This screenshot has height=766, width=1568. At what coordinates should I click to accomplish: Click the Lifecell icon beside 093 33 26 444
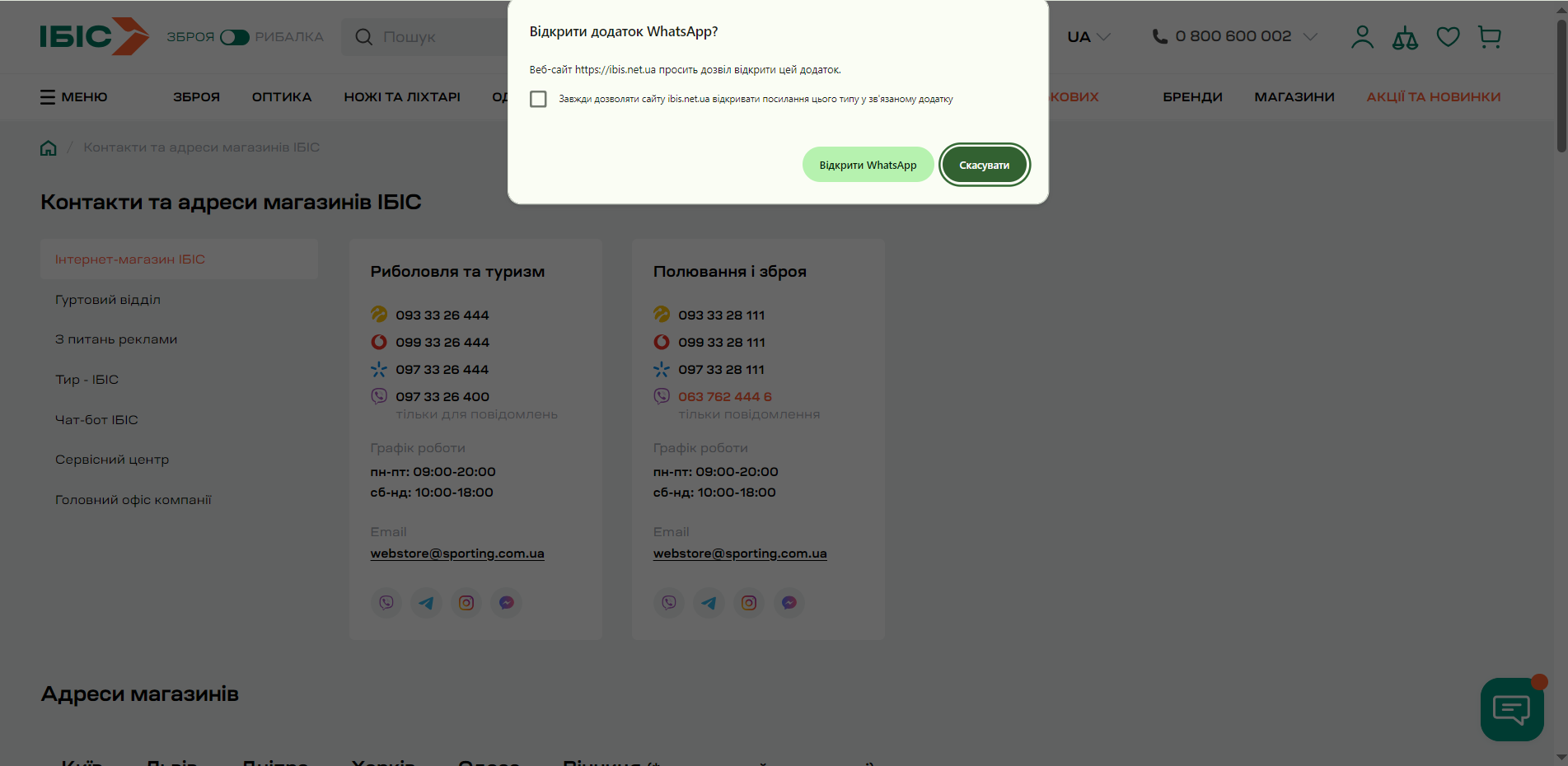pos(379,315)
